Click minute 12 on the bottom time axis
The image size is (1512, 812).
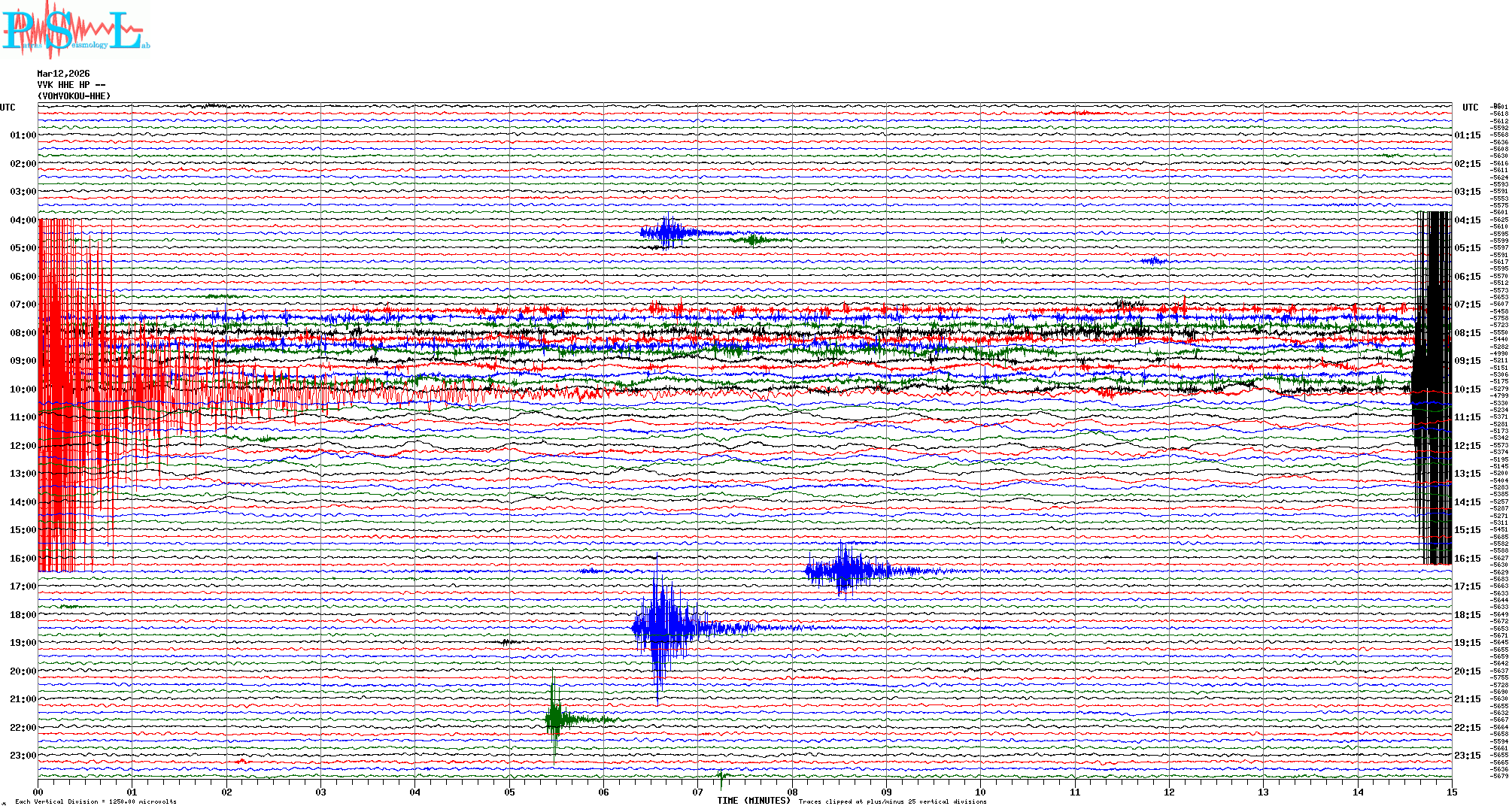point(1169,792)
